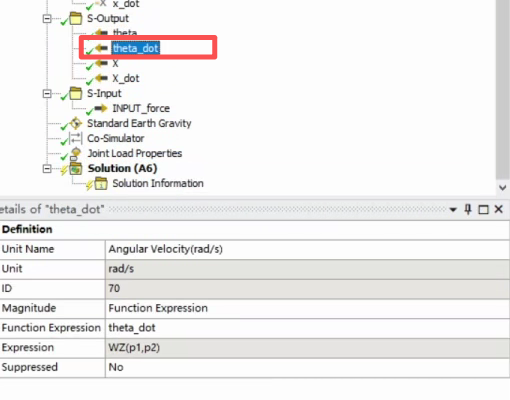
Task: Click the tree scrollbar down arrow
Action: pyautogui.click(x=503, y=188)
